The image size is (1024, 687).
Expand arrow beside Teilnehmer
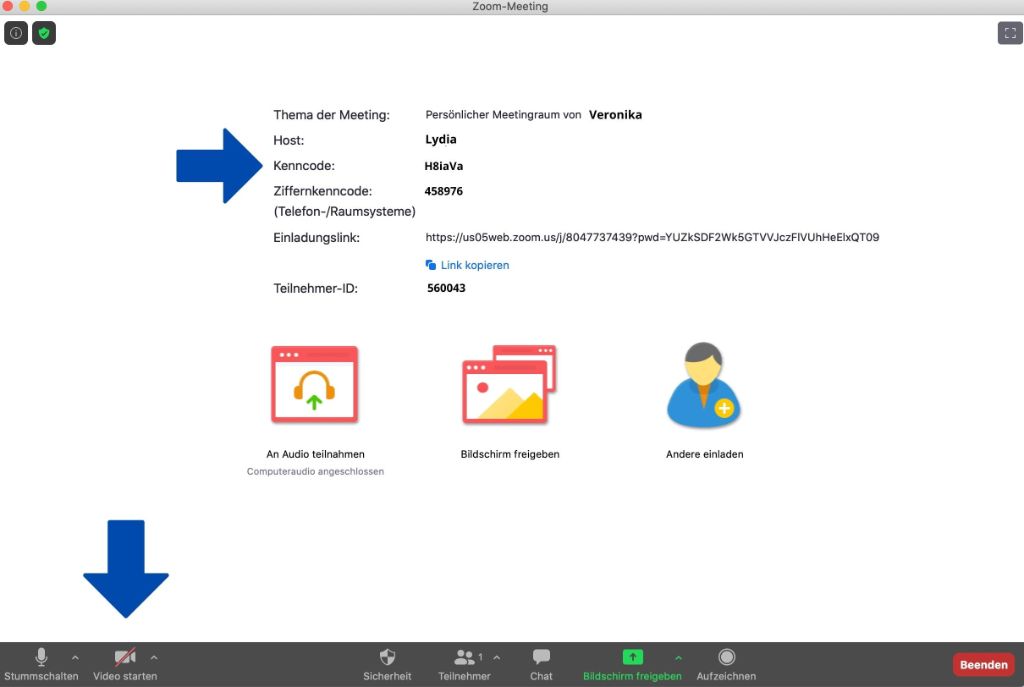497,658
